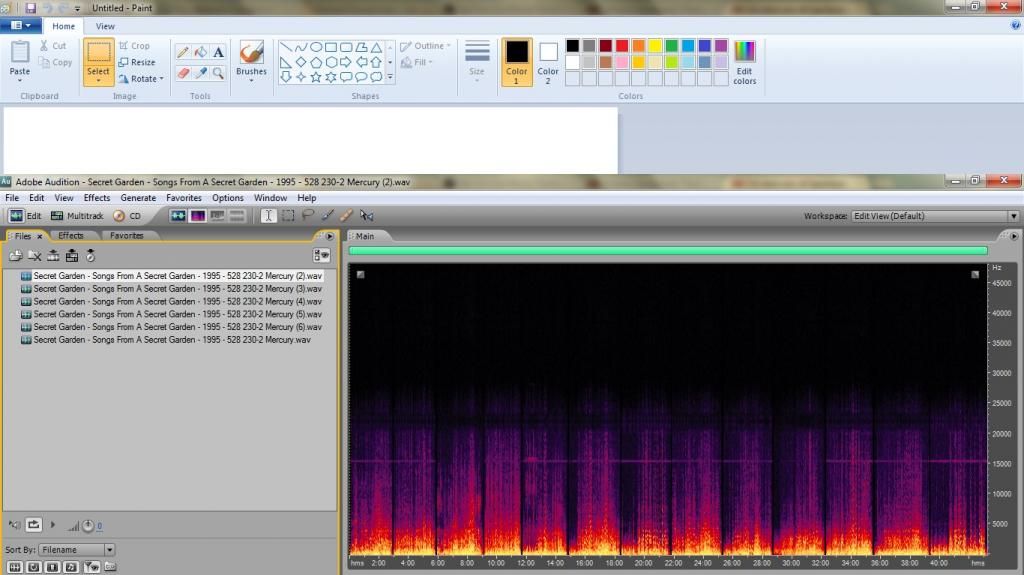Pick the oval shape in Shapes gallery
The image size is (1024, 575).
[315, 47]
